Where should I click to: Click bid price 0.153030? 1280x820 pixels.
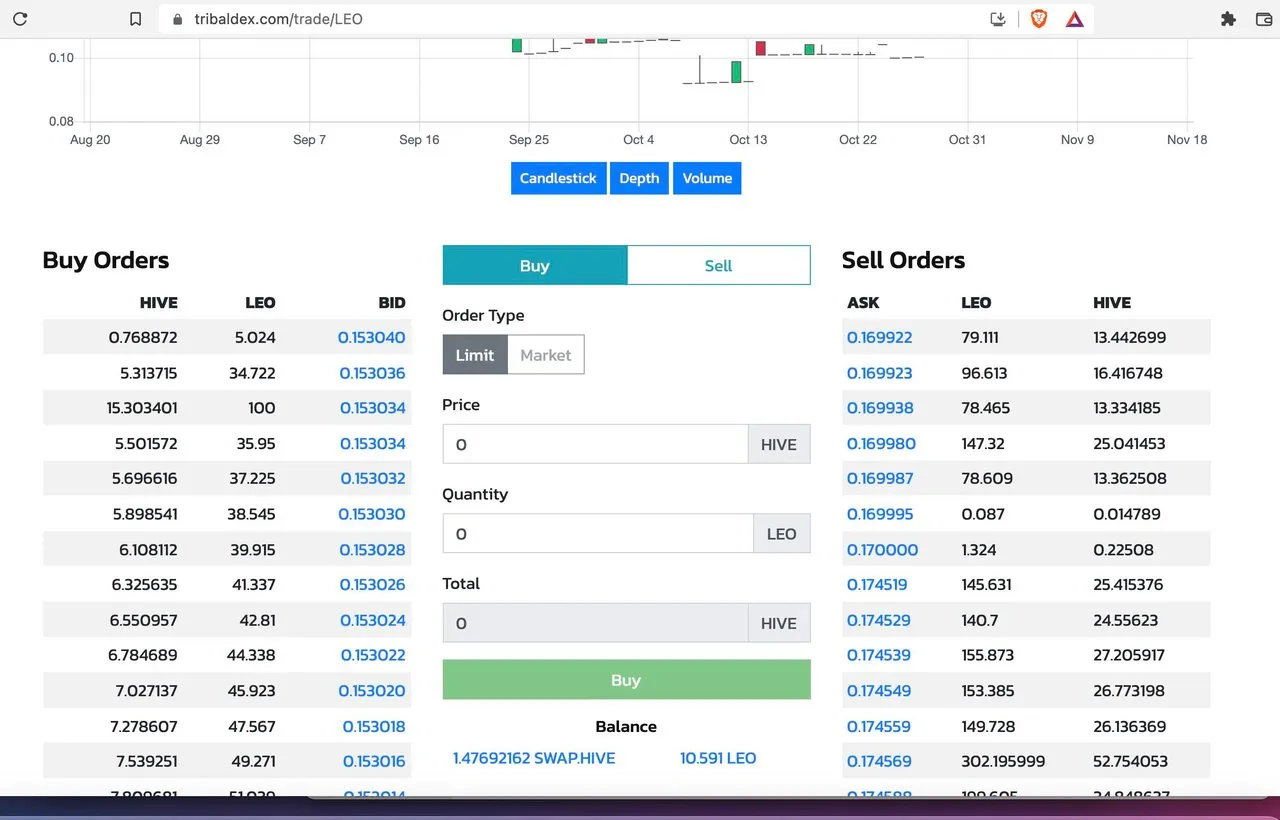tap(372, 514)
